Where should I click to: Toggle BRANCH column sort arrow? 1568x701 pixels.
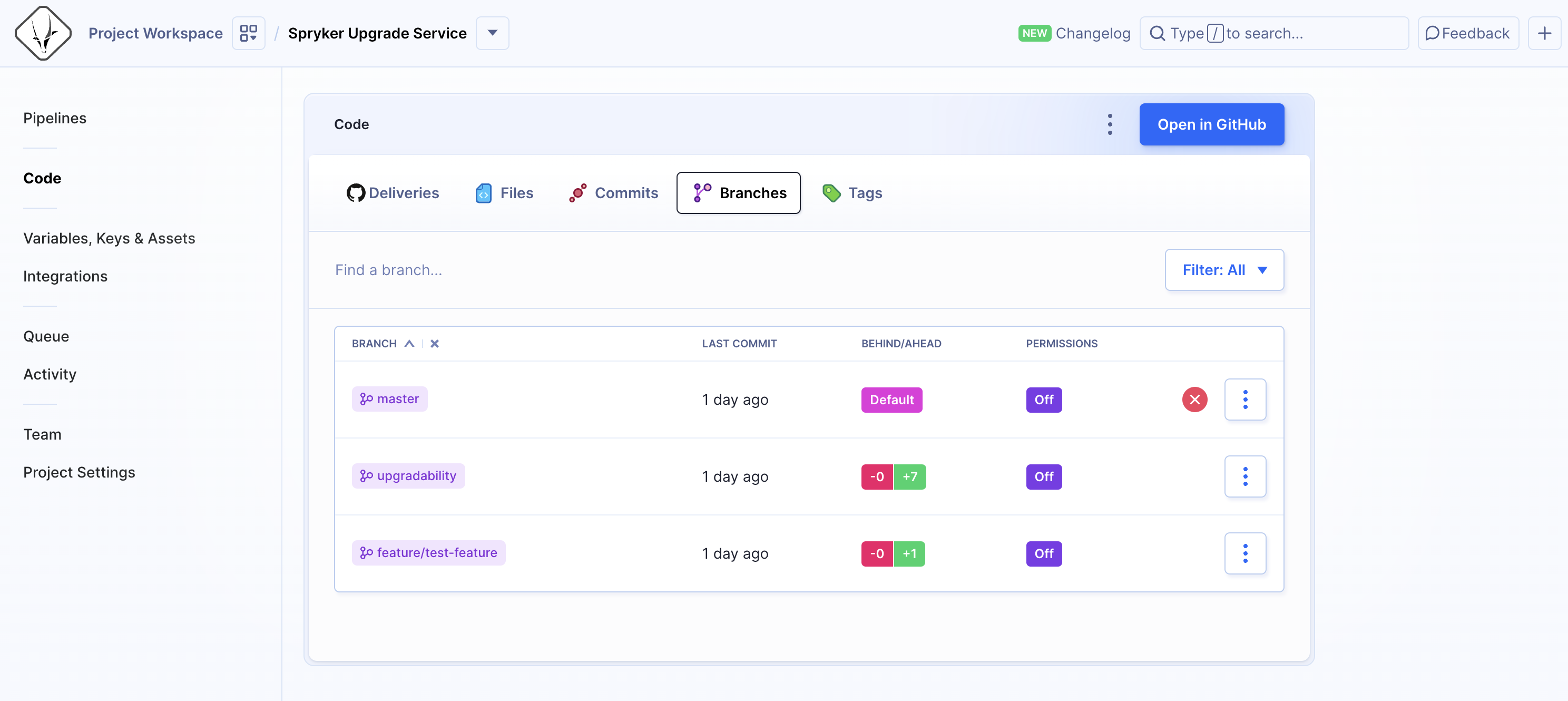pos(409,344)
